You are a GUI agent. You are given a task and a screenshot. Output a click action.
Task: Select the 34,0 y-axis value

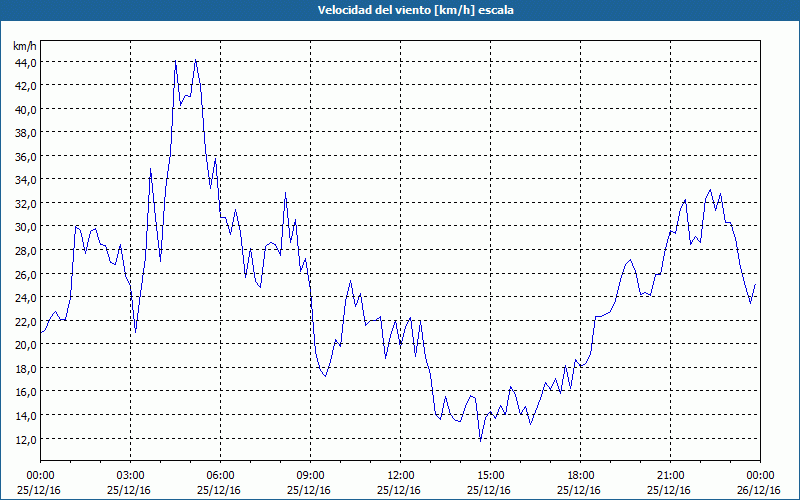26,180
